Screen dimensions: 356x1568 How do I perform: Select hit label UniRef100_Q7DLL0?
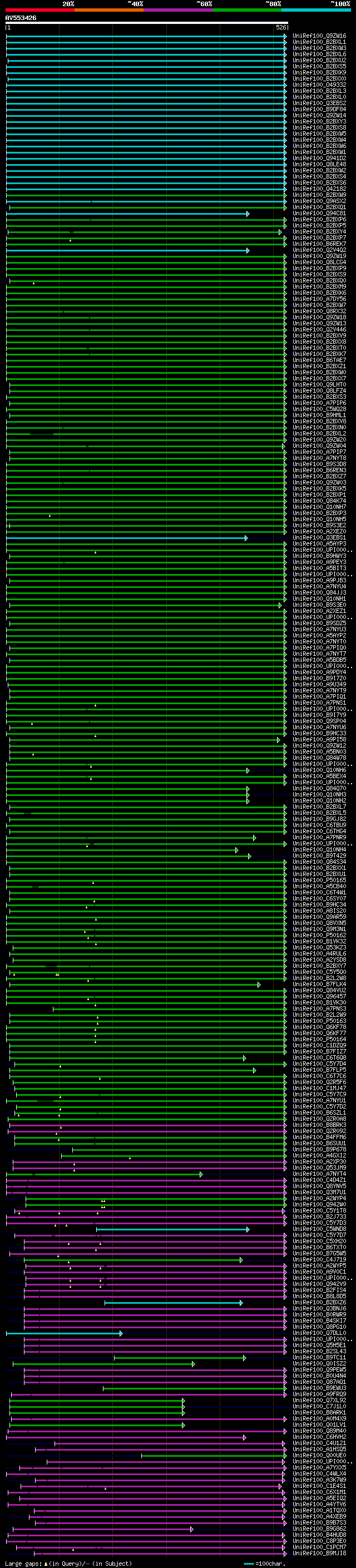pyautogui.click(x=319, y=1333)
